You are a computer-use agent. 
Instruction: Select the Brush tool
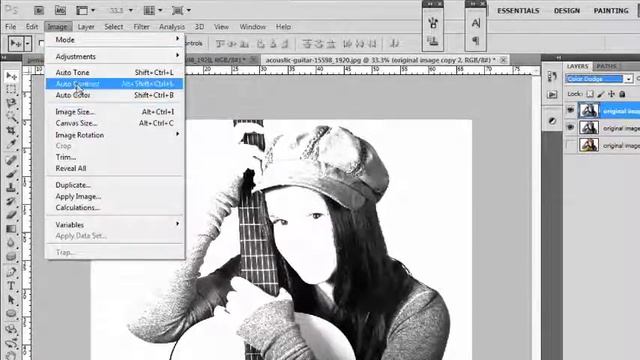11,174
